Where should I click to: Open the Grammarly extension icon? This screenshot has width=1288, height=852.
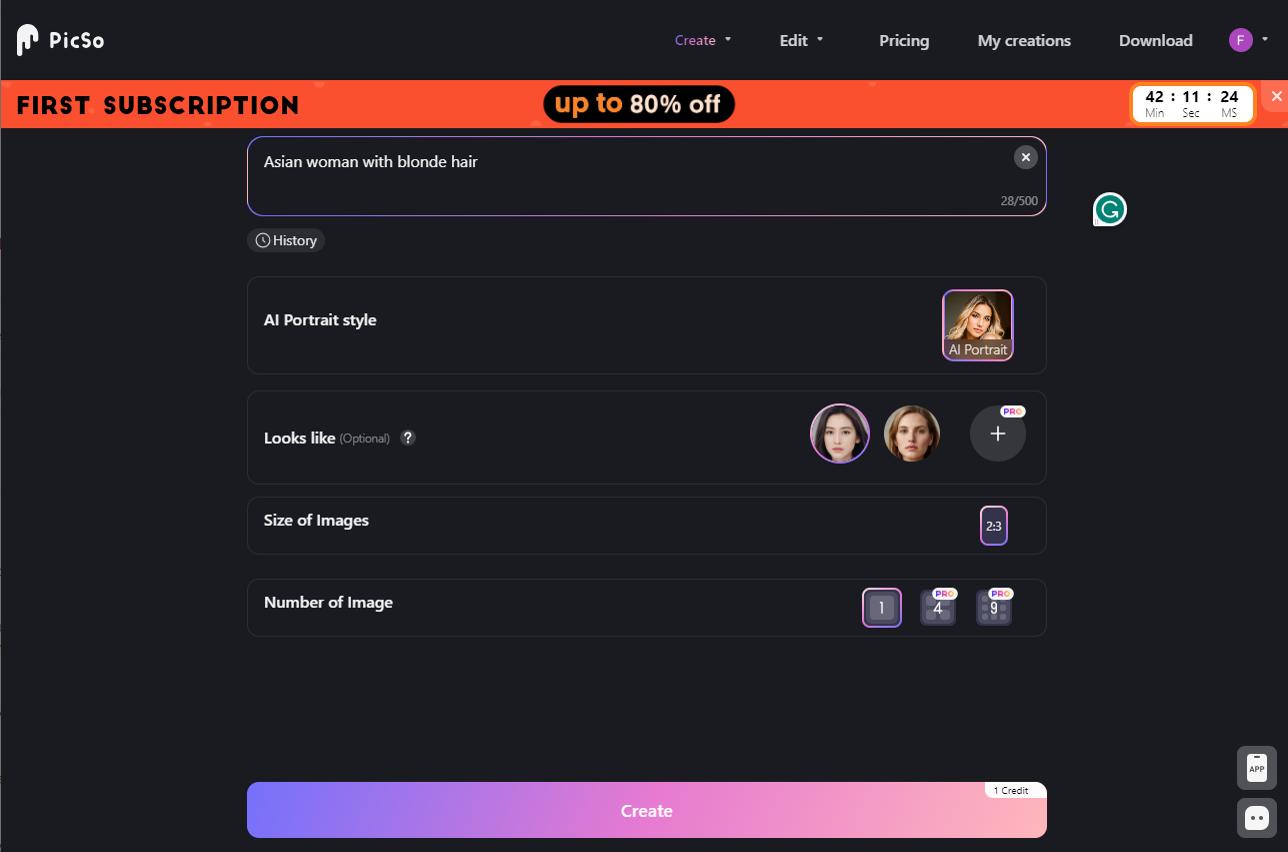(1110, 209)
